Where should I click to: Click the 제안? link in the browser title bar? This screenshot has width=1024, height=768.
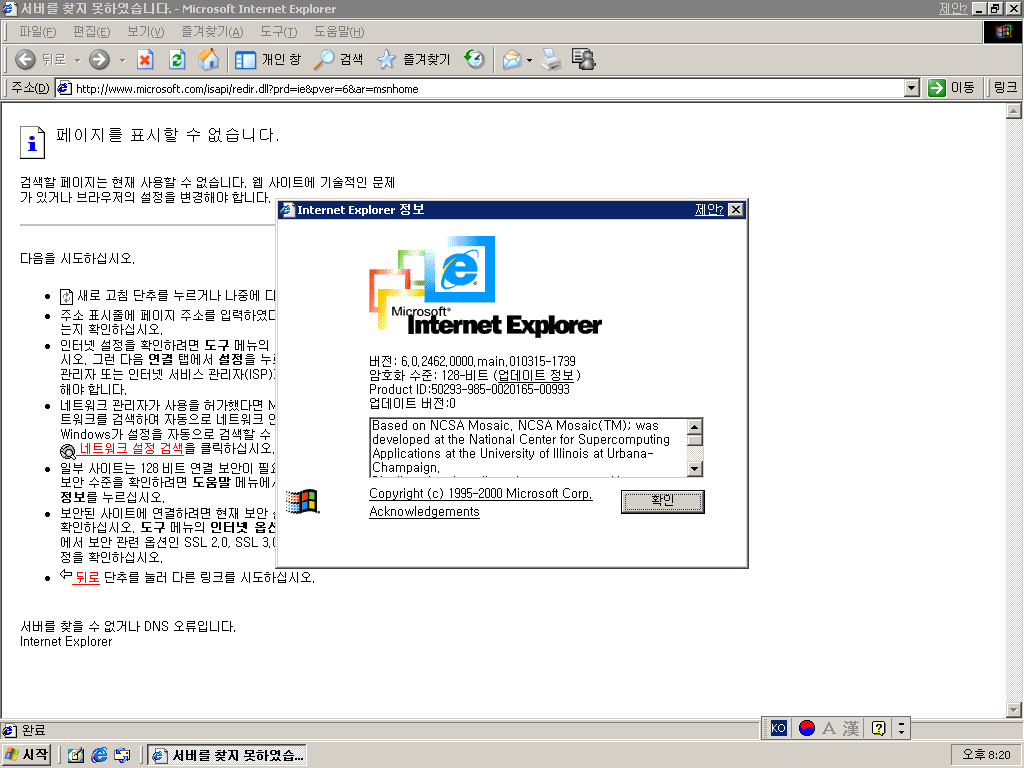[953, 8]
